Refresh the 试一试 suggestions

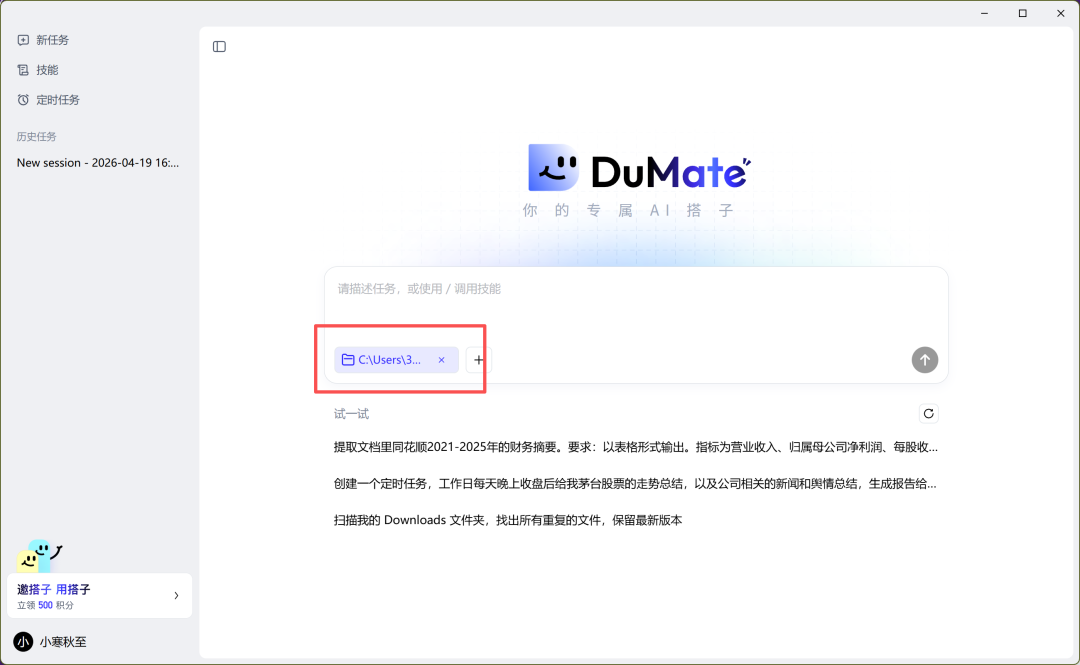click(928, 414)
